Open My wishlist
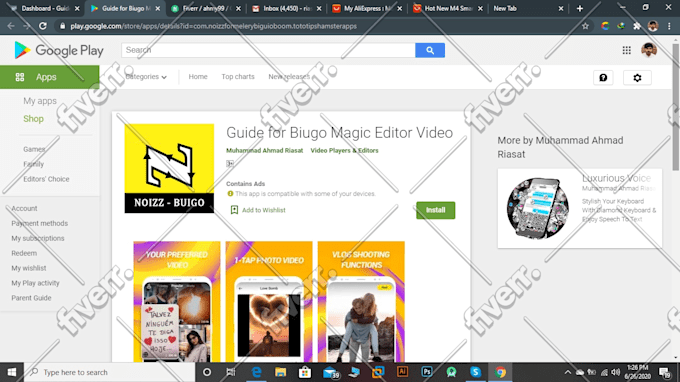The height and width of the screenshot is (382, 680). (x=29, y=268)
